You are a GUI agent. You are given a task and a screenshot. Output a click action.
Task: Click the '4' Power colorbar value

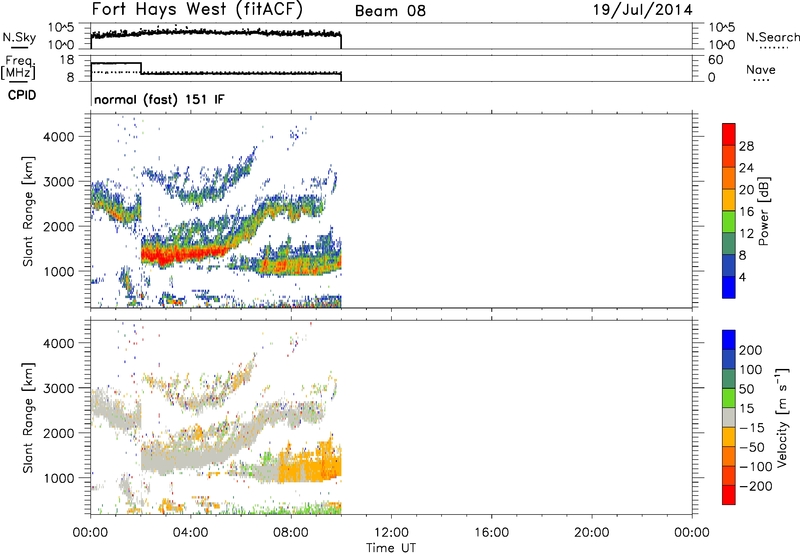click(742, 277)
